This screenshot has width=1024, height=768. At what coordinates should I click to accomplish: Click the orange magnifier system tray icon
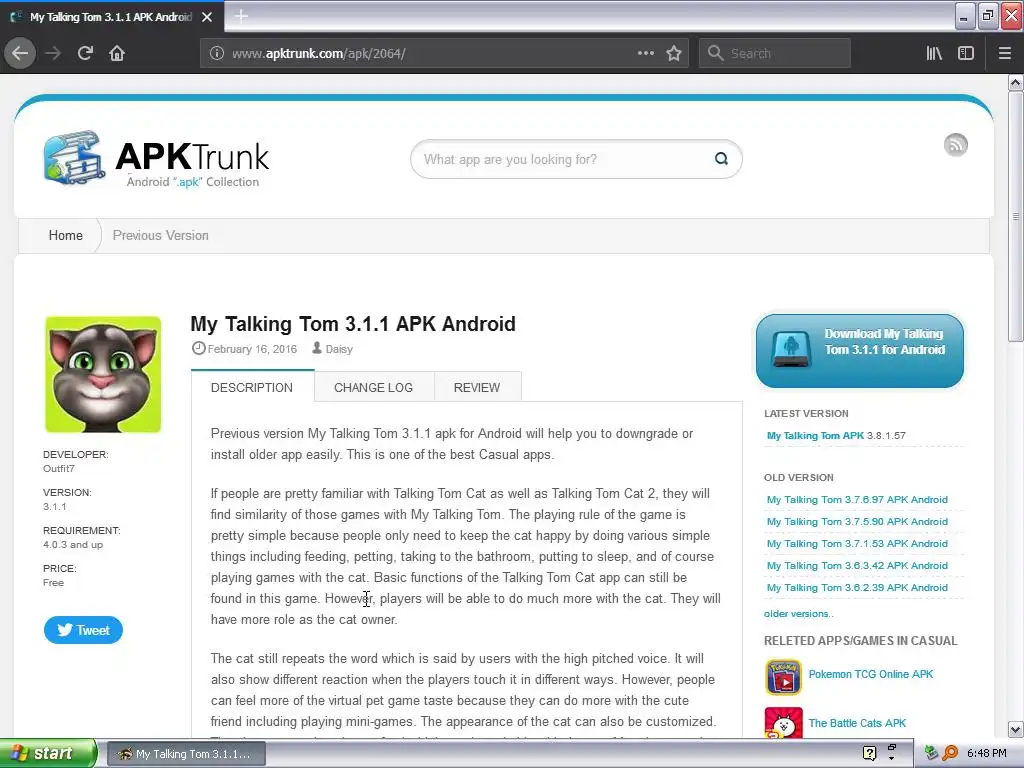coord(950,753)
